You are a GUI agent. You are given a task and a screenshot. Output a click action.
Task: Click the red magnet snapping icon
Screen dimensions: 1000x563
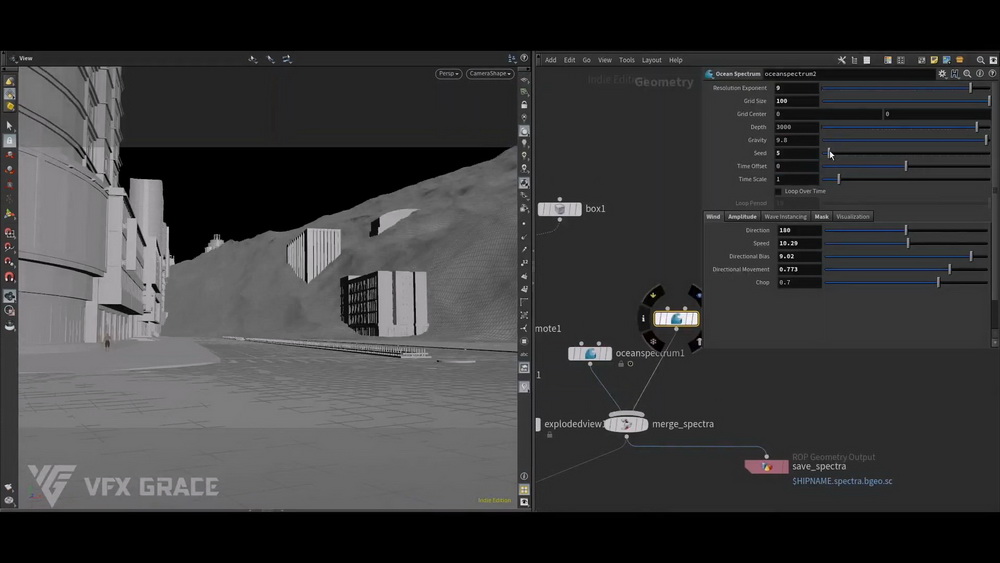click(x=9, y=277)
